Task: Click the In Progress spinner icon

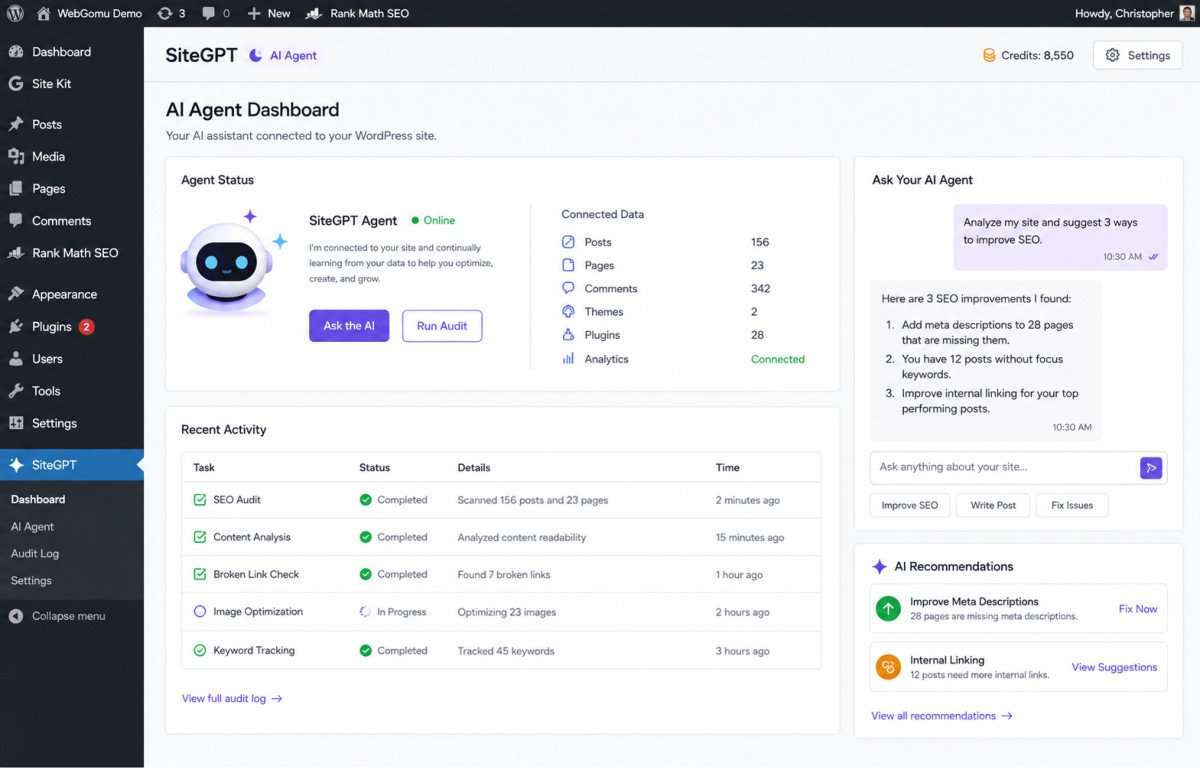Action: click(366, 612)
